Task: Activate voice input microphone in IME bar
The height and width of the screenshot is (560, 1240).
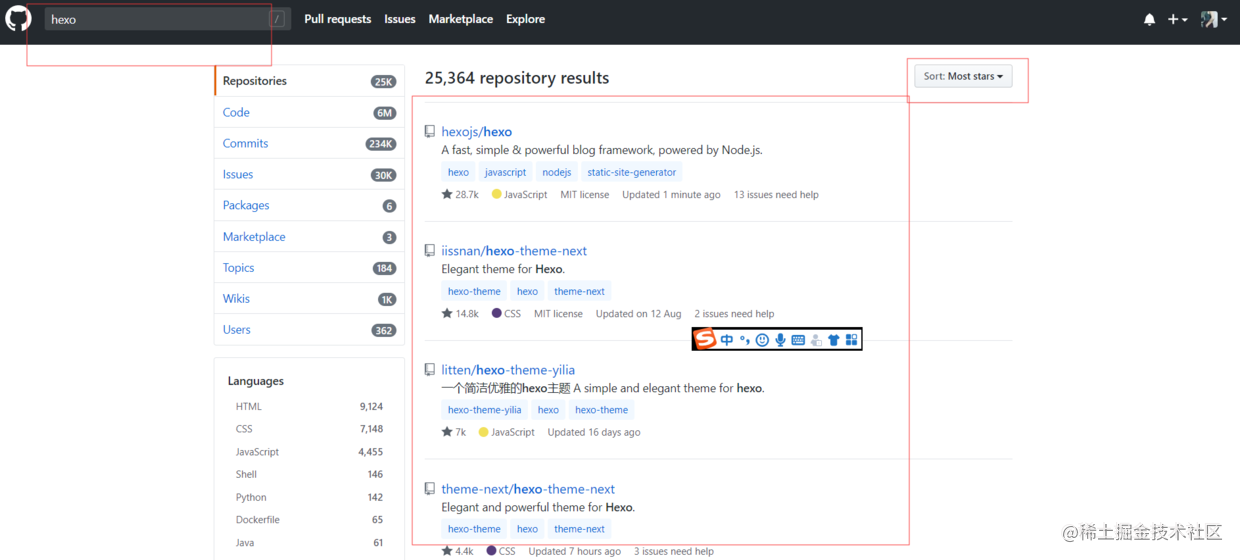Action: coord(780,340)
